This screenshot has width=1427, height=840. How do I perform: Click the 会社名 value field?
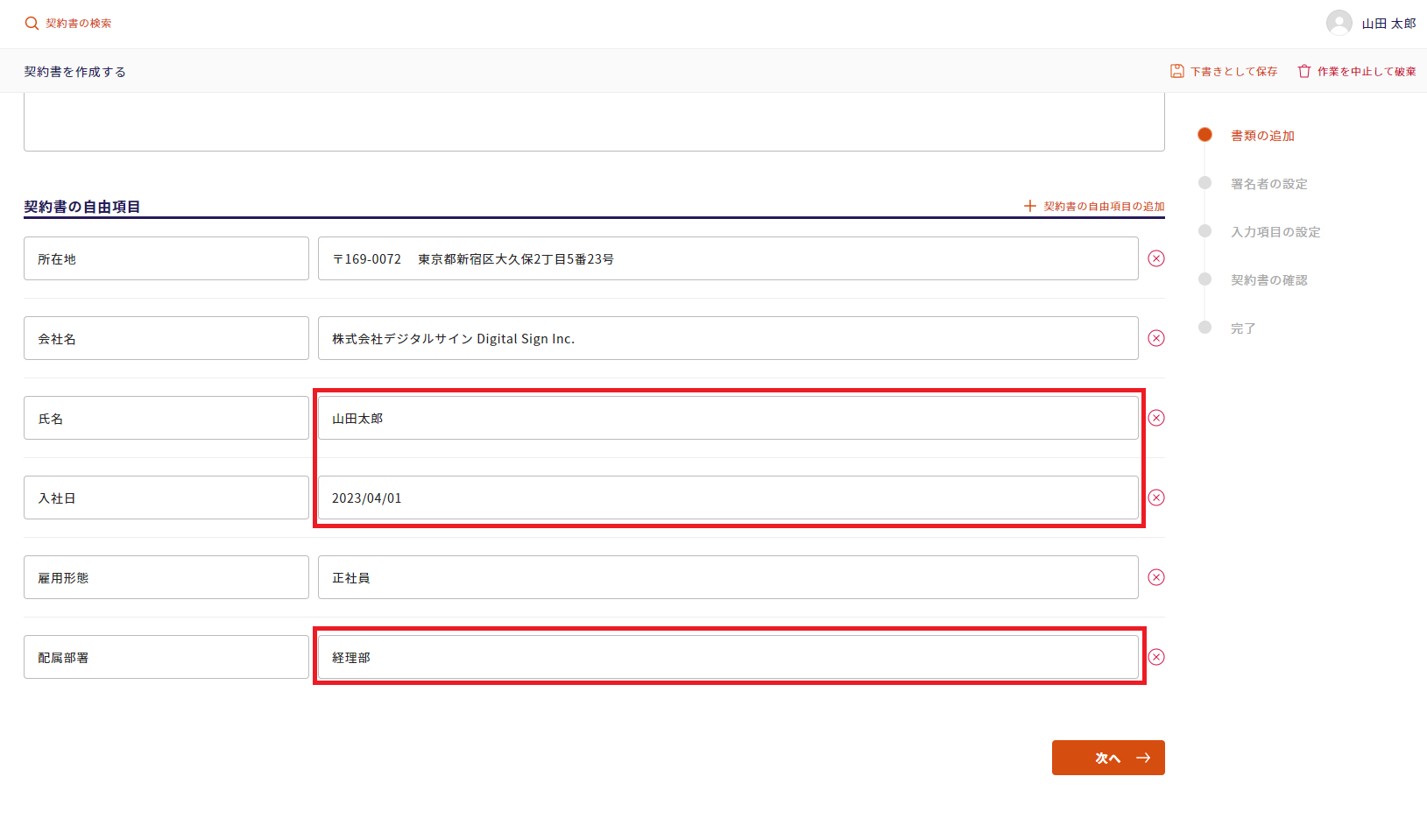click(727, 338)
